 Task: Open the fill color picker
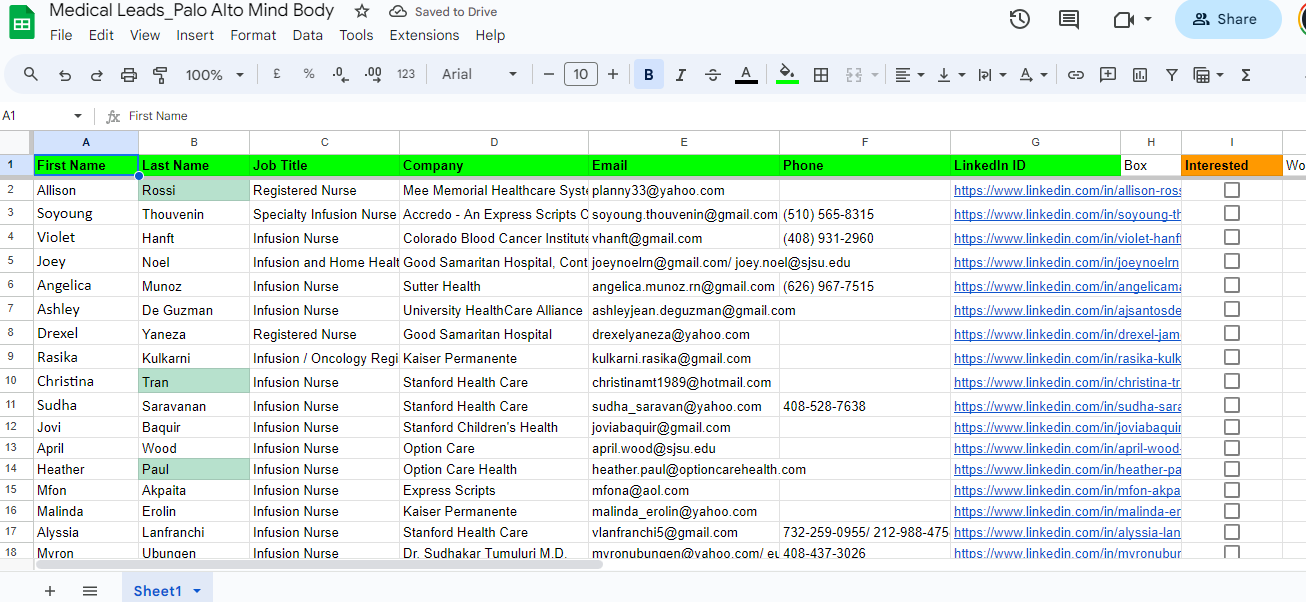pyautogui.click(x=787, y=75)
